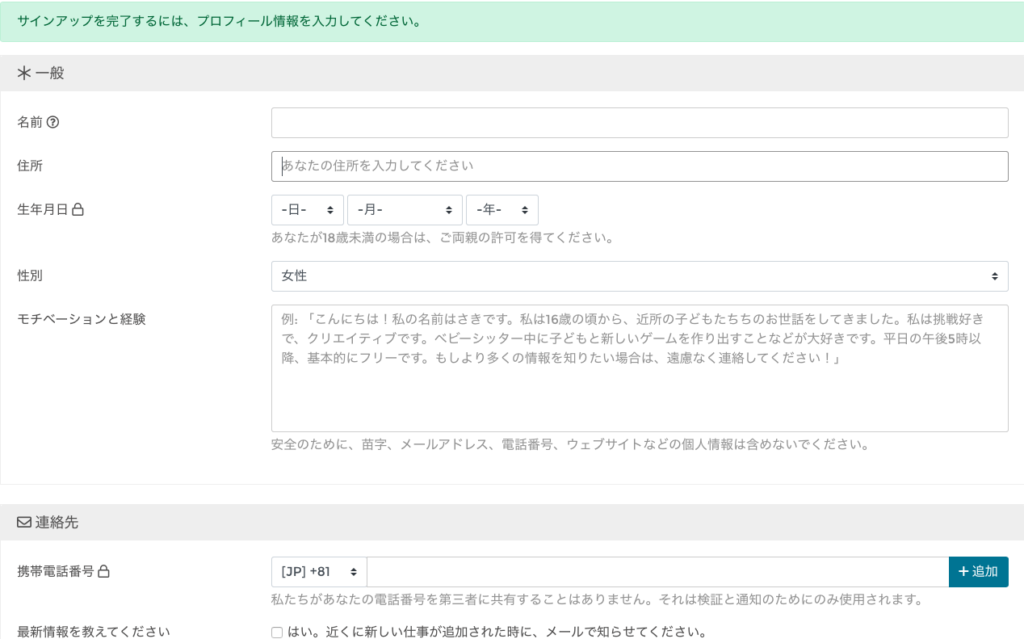The height and width of the screenshot is (639, 1024).
Task: Click the 追加 button to add phone number
Action: point(978,573)
